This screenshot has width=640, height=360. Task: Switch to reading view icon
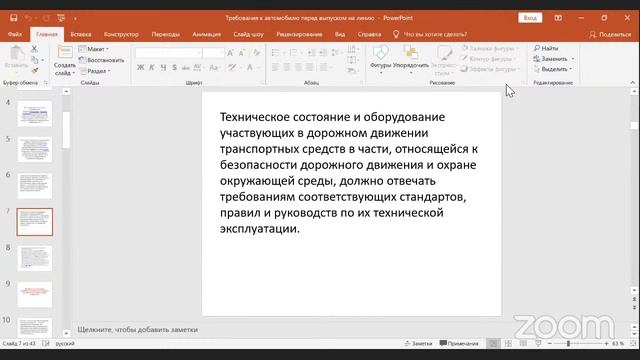coord(523,344)
